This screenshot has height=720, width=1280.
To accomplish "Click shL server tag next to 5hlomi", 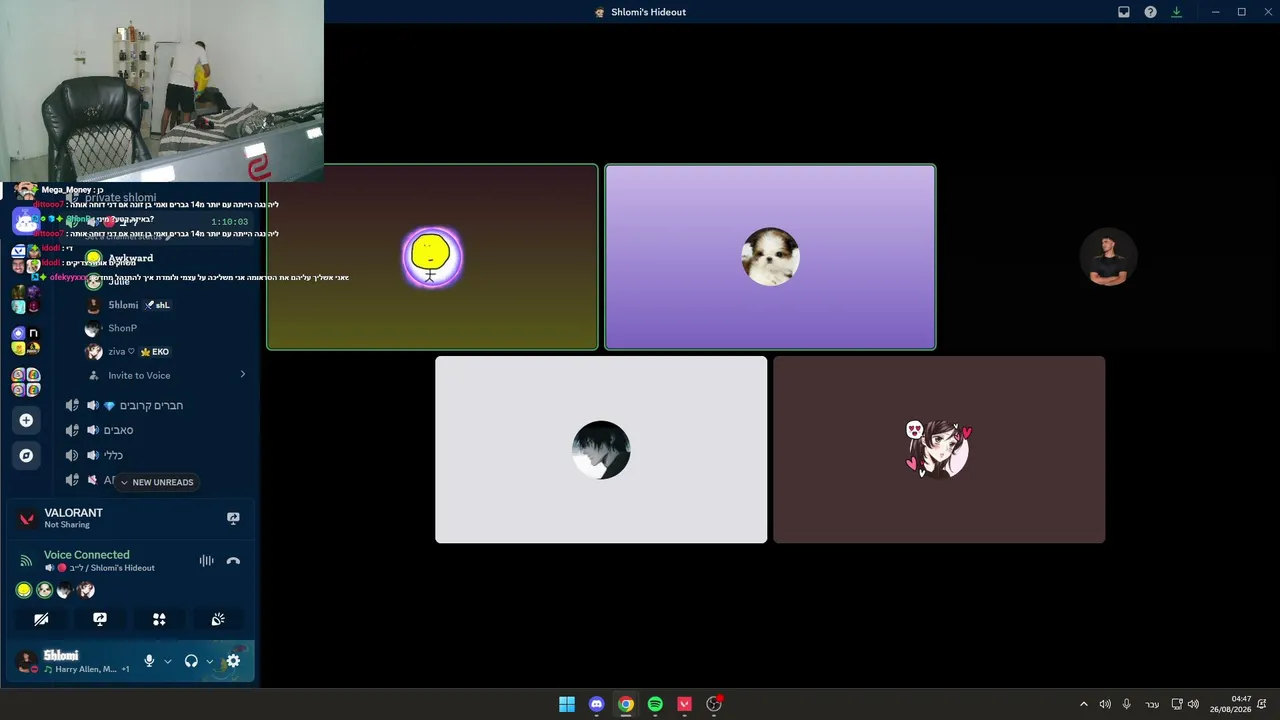I will point(157,305).
